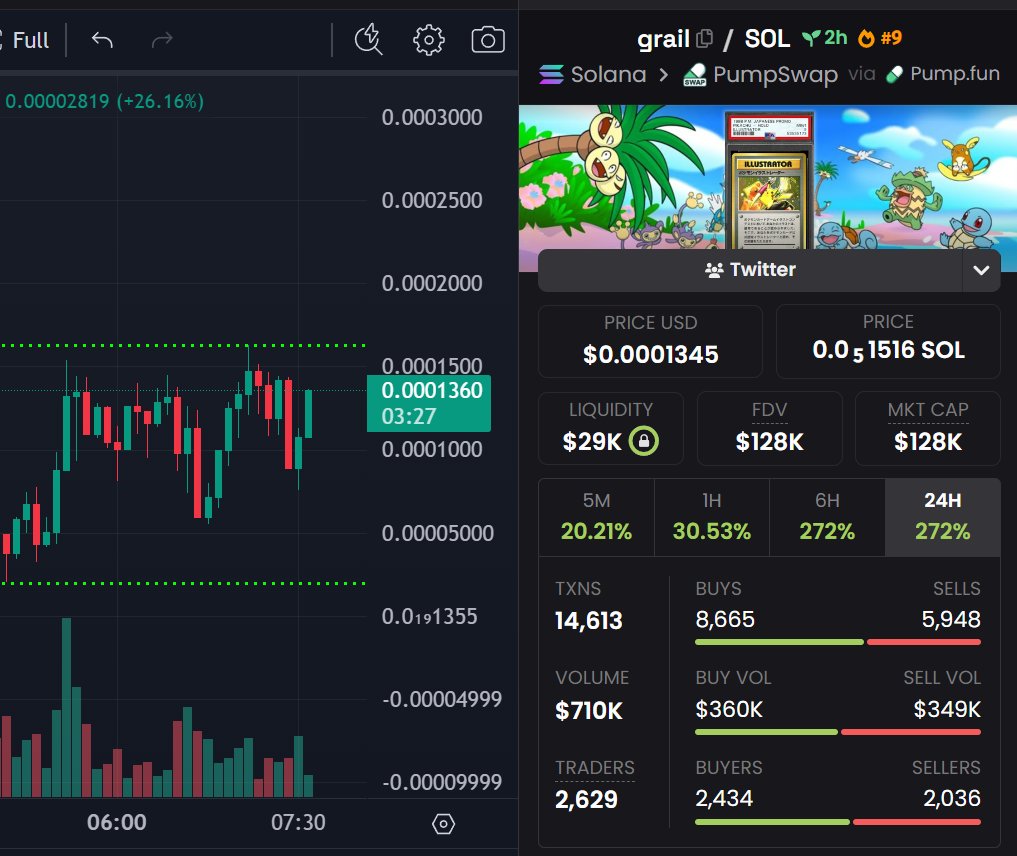Click the VOLUME value $710K
The height and width of the screenshot is (856, 1017).
pyautogui.click(x=588, y=711)
